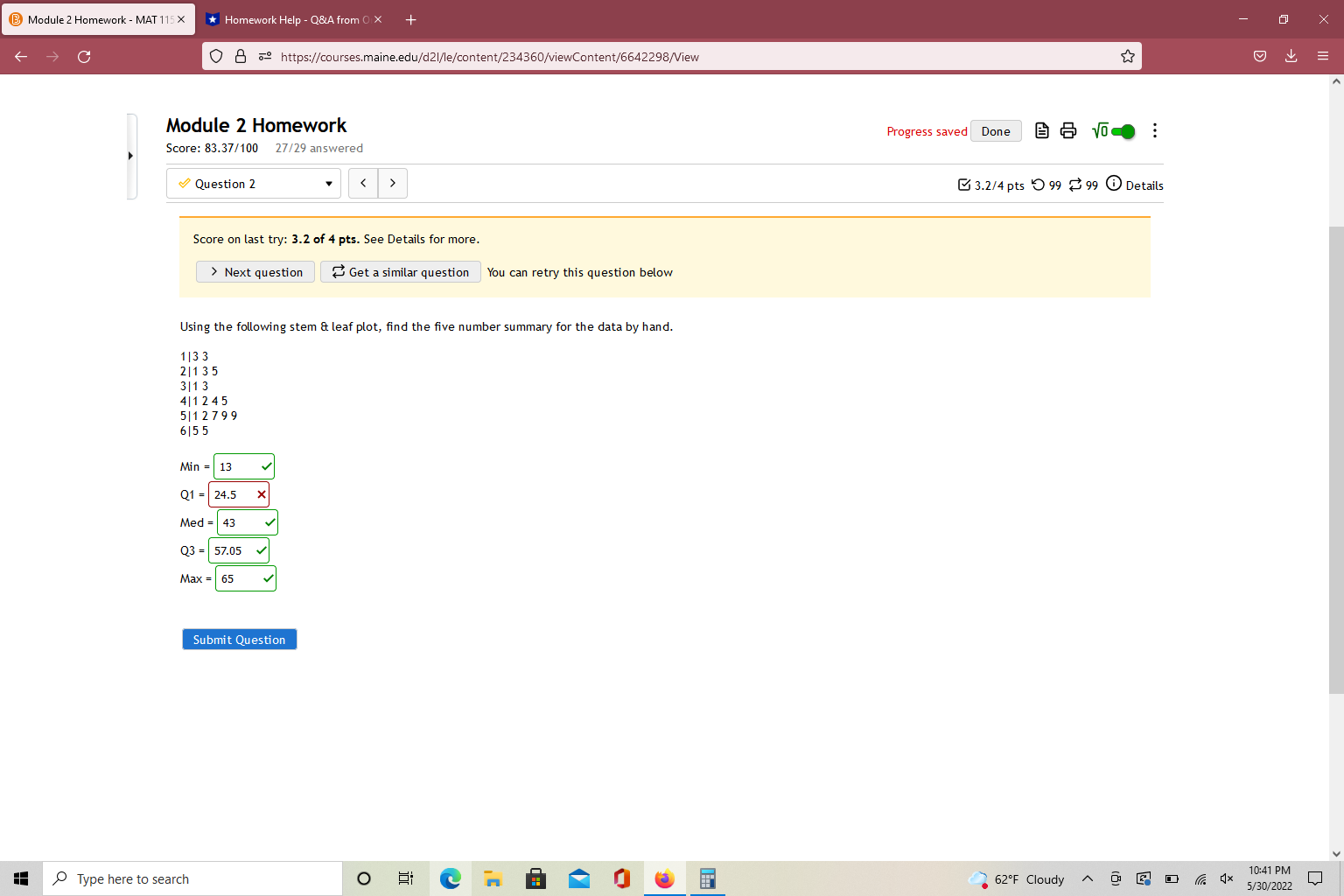Open the downloads icon in Firefox toolbar
Image resolution: width=1344 pixels, height=896 pixels.
[x=1291, y=56]
